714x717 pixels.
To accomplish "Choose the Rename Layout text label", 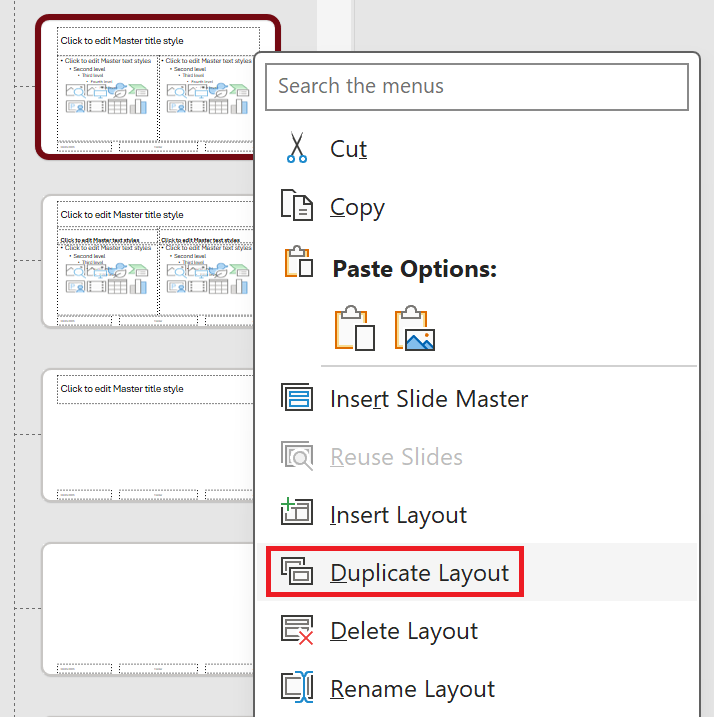I will point(412,689).
